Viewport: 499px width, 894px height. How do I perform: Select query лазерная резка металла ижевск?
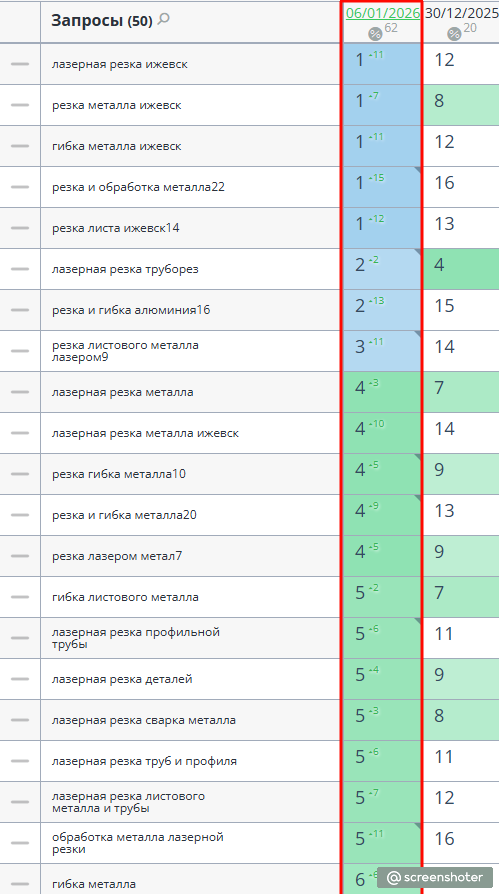point(145,433)
